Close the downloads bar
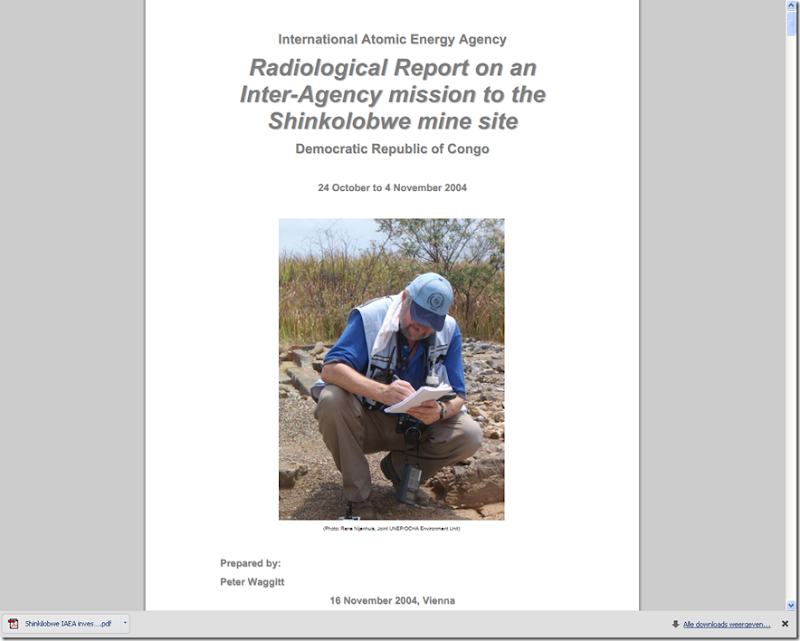The height and width of the screenshot is (641, 800). [785, 624]
